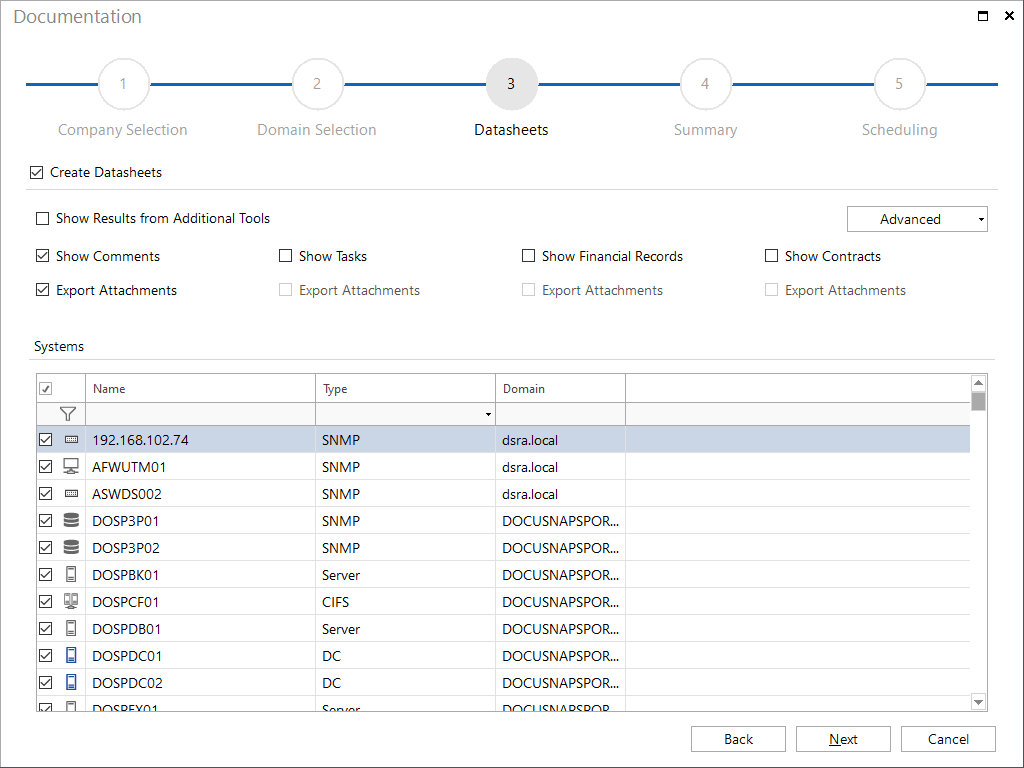Image resolution: width=1024 pixels, height=768 pixels.
Task: Go to step 2 Domain Selection
Action: 317,84
